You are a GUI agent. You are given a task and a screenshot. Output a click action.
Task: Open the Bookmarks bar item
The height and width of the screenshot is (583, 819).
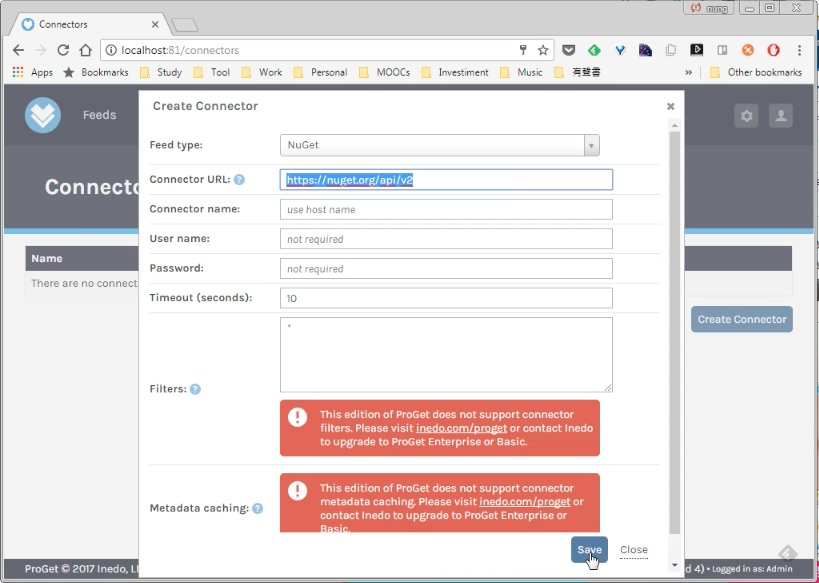tap(96, 72)
